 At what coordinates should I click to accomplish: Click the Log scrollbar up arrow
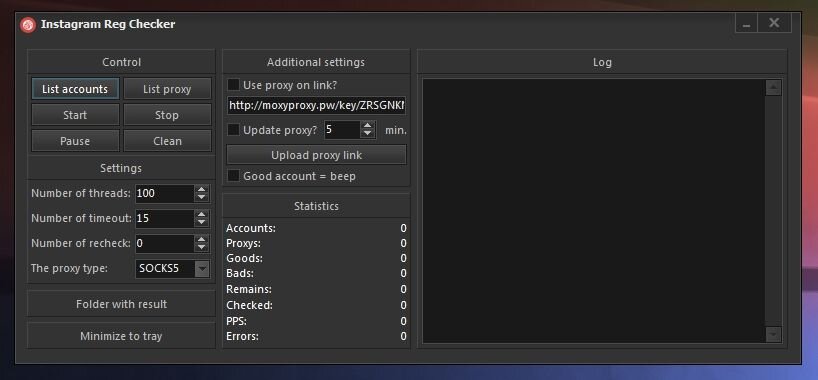[773, 88]
